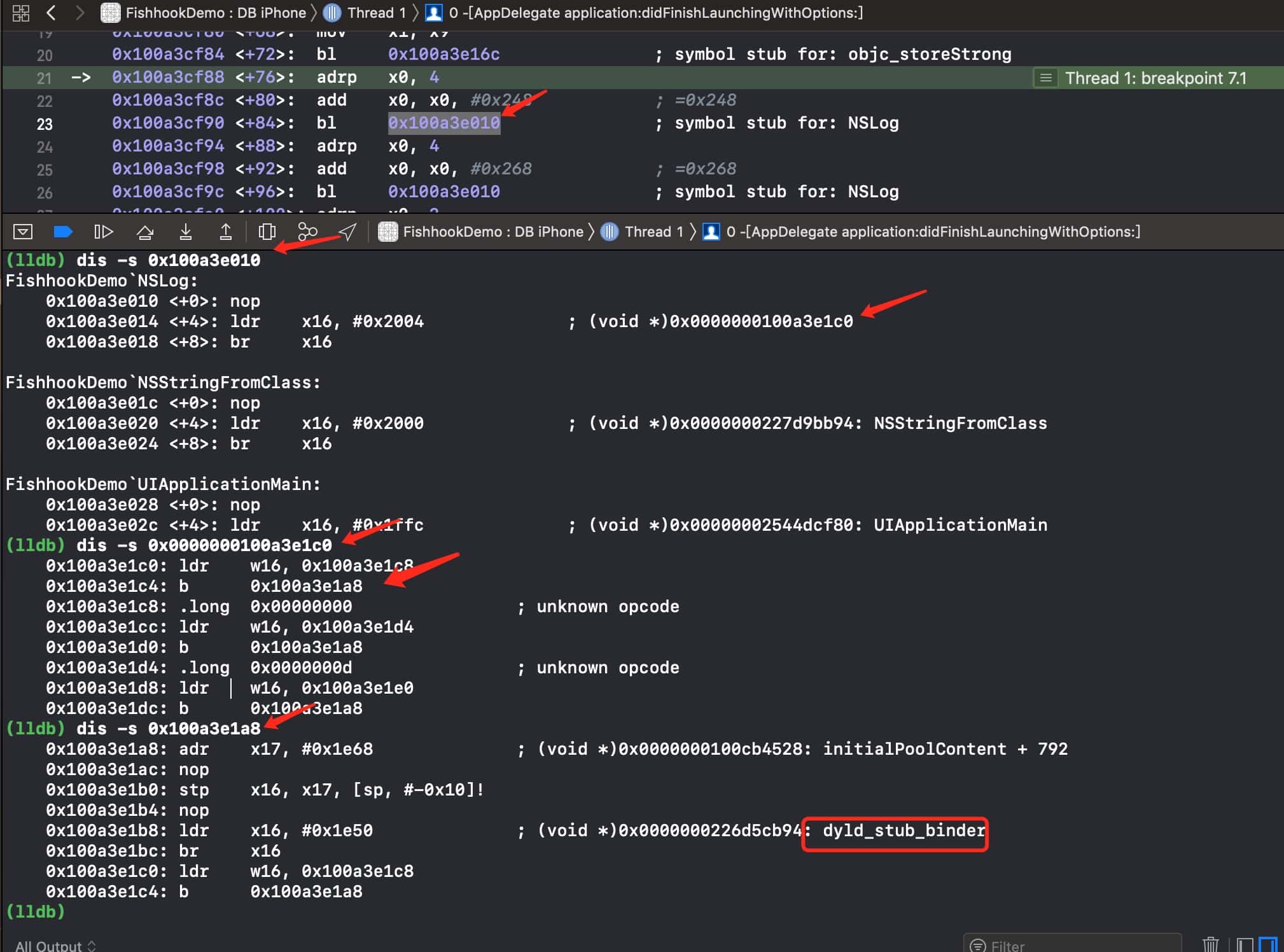Click pointer value 0x0000000100a3e1c0 in console
This screenshot has height=952, width=1284.
762,321
